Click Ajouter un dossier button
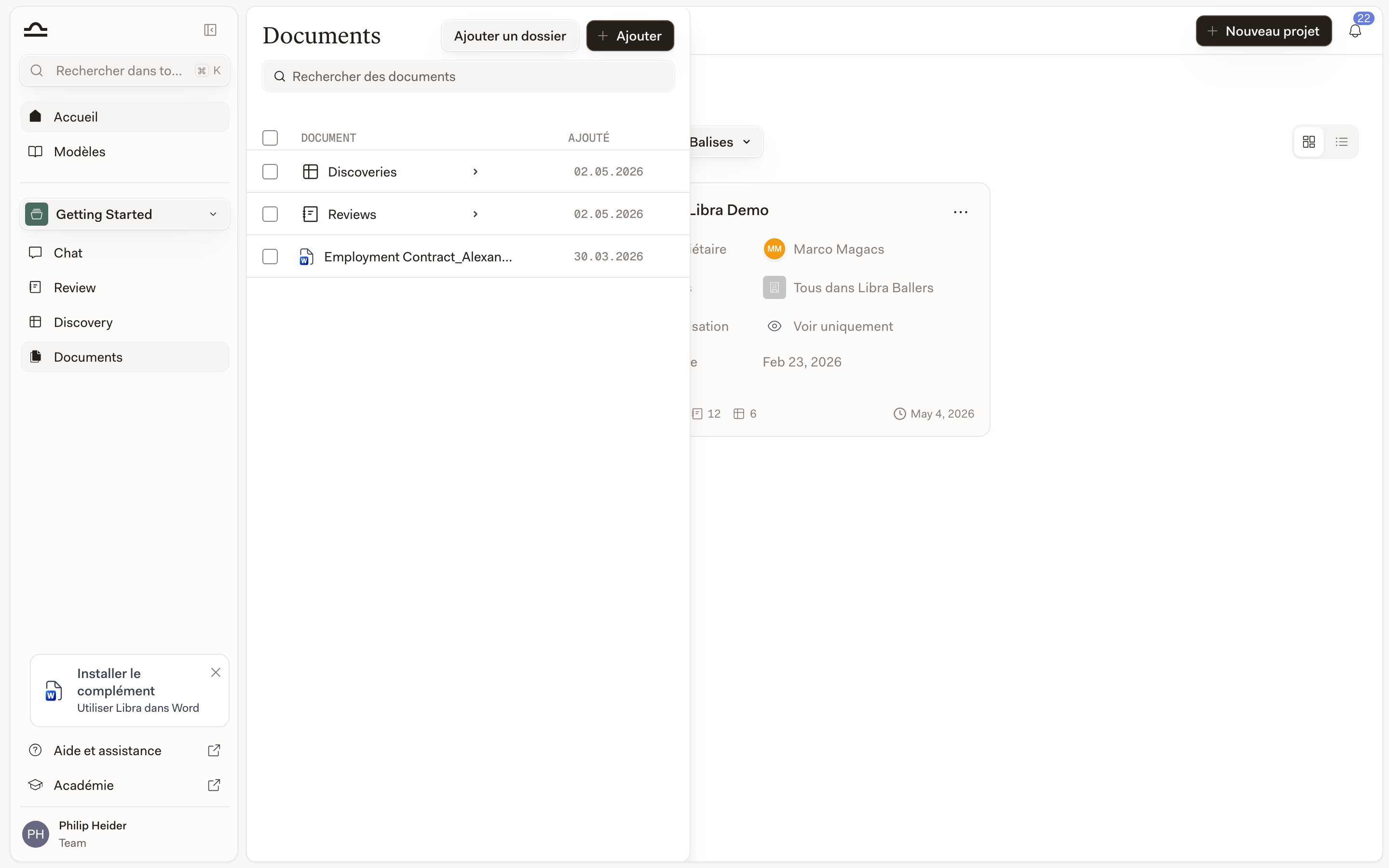The image size is (1389, 868). (x=510, y=36)
